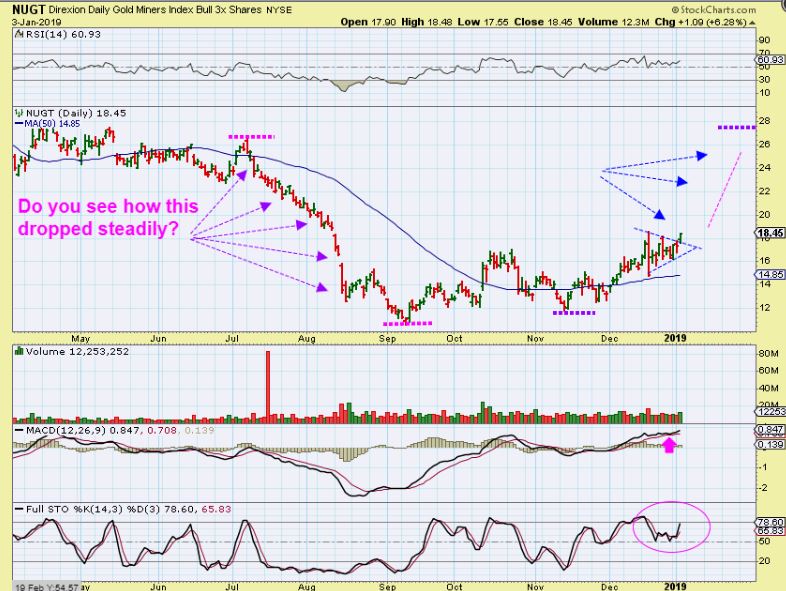Click the 10 level on the RSI axis
786x591 pixels.
coord(764,93)
